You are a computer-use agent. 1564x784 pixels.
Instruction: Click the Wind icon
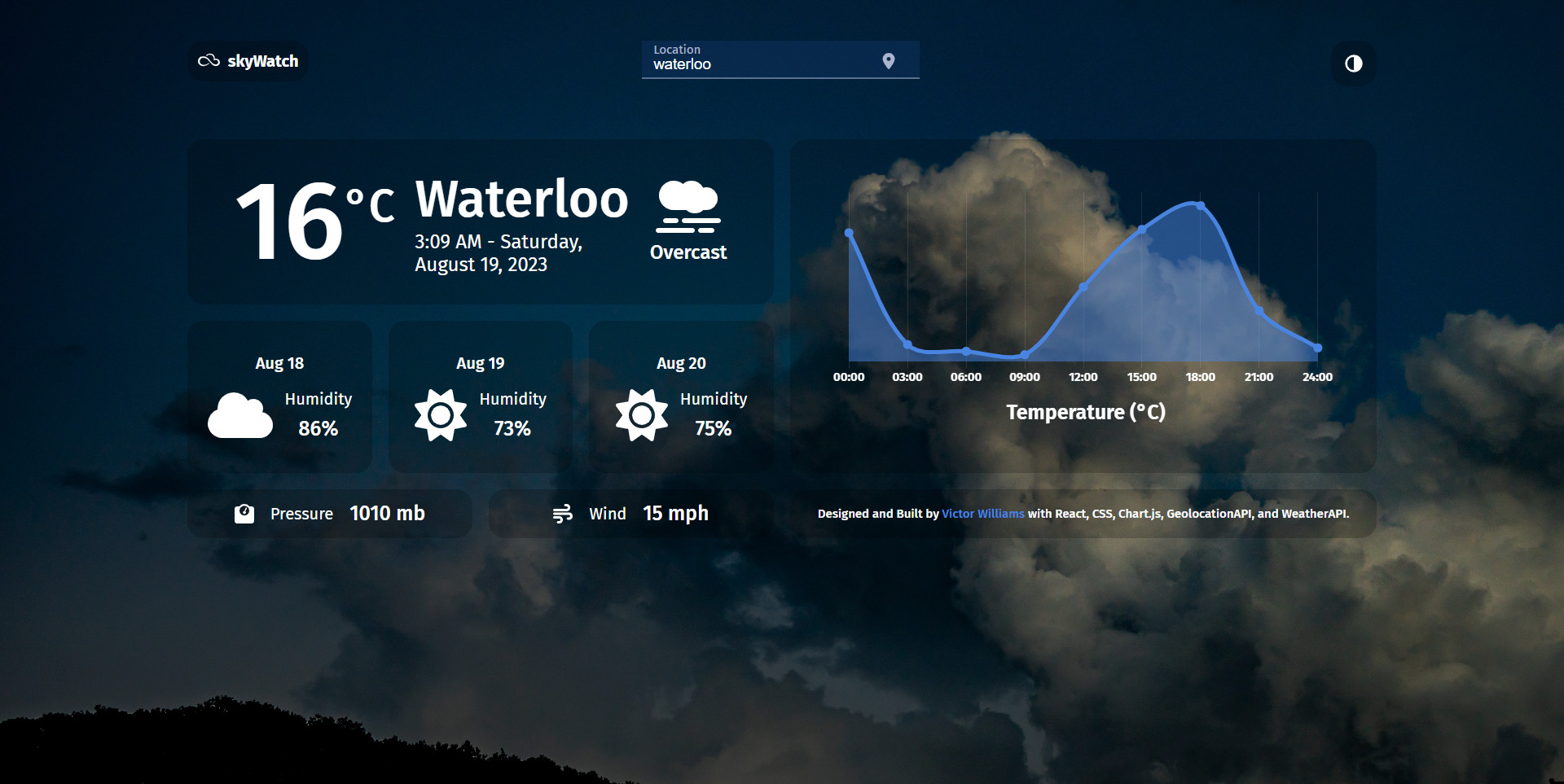click(562, 514)
